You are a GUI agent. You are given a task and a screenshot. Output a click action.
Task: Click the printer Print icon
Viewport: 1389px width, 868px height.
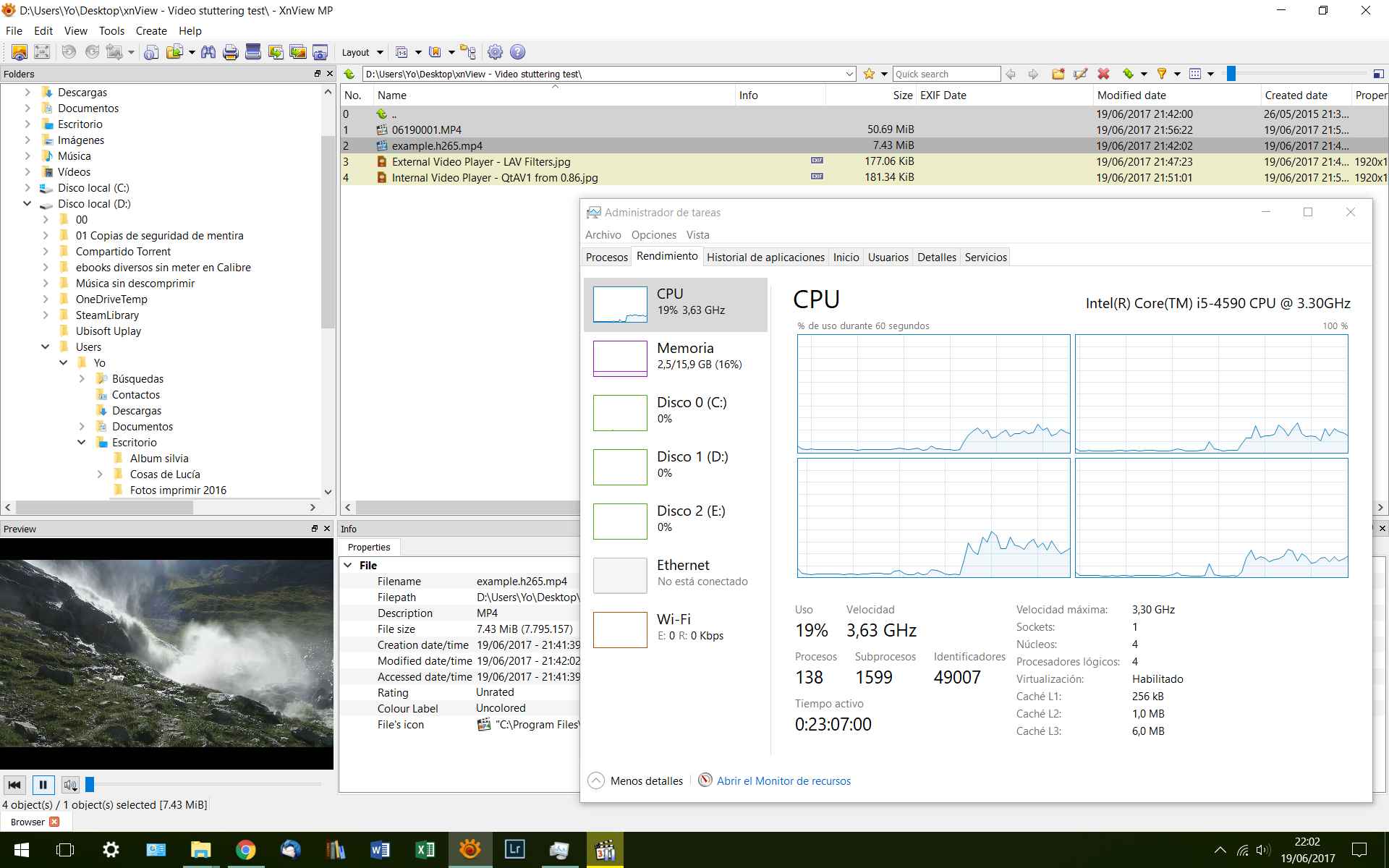(x=231, y=52)
